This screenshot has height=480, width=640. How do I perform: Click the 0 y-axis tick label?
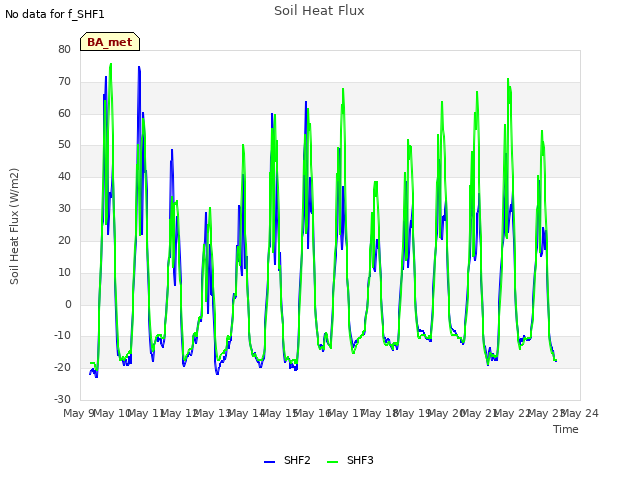point(68,304)
